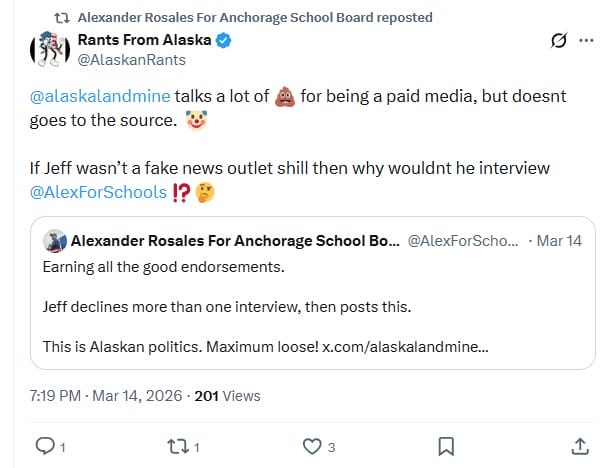Click the blue verified badge
This screenshot has width=612, height=468.
point(227,41)
